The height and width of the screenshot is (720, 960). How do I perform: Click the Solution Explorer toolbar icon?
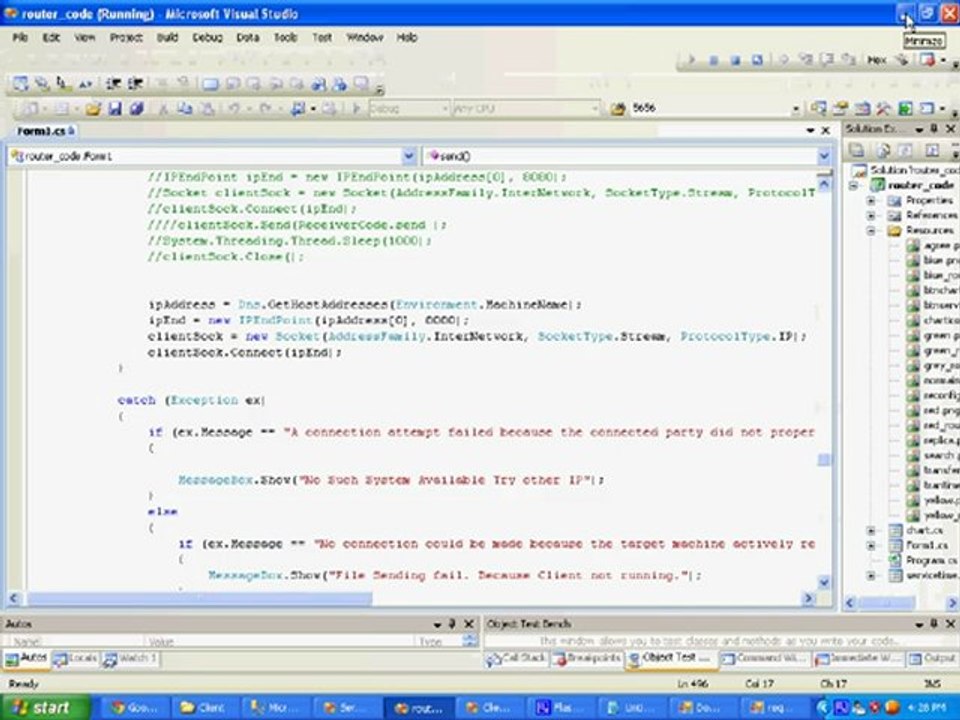(x=818, y=109)
